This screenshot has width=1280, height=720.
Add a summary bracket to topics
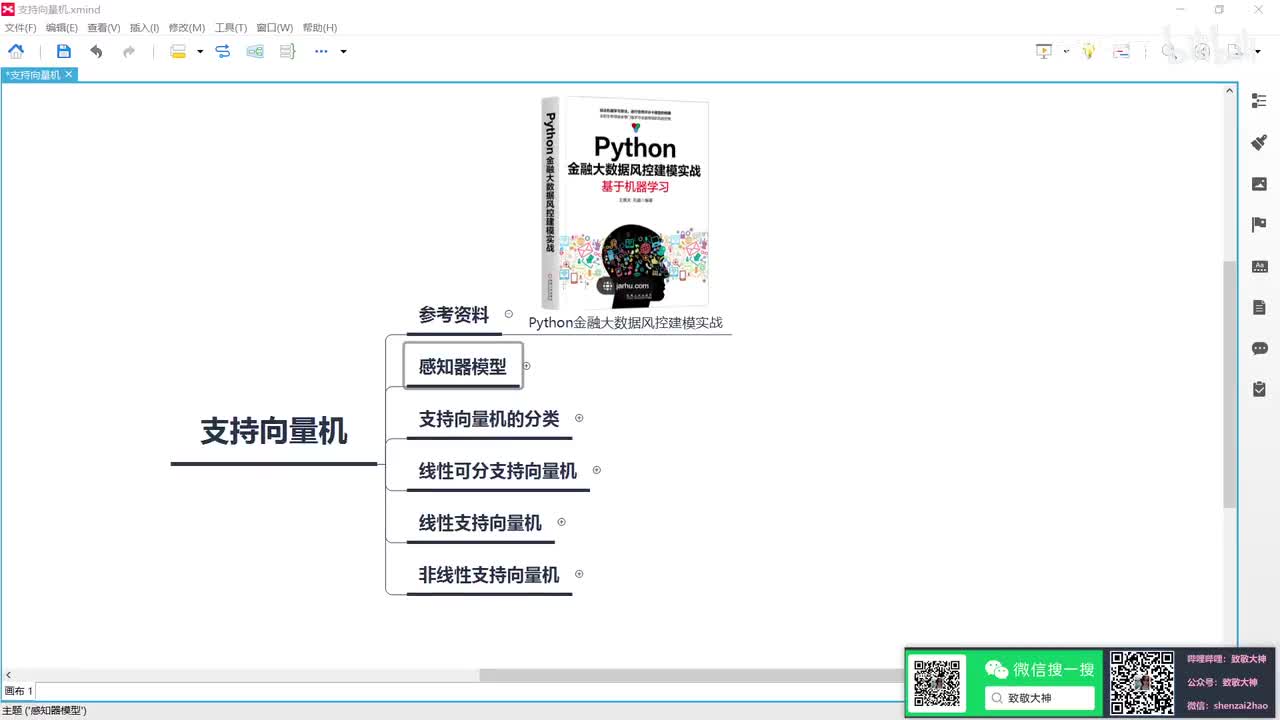(287, 51)
